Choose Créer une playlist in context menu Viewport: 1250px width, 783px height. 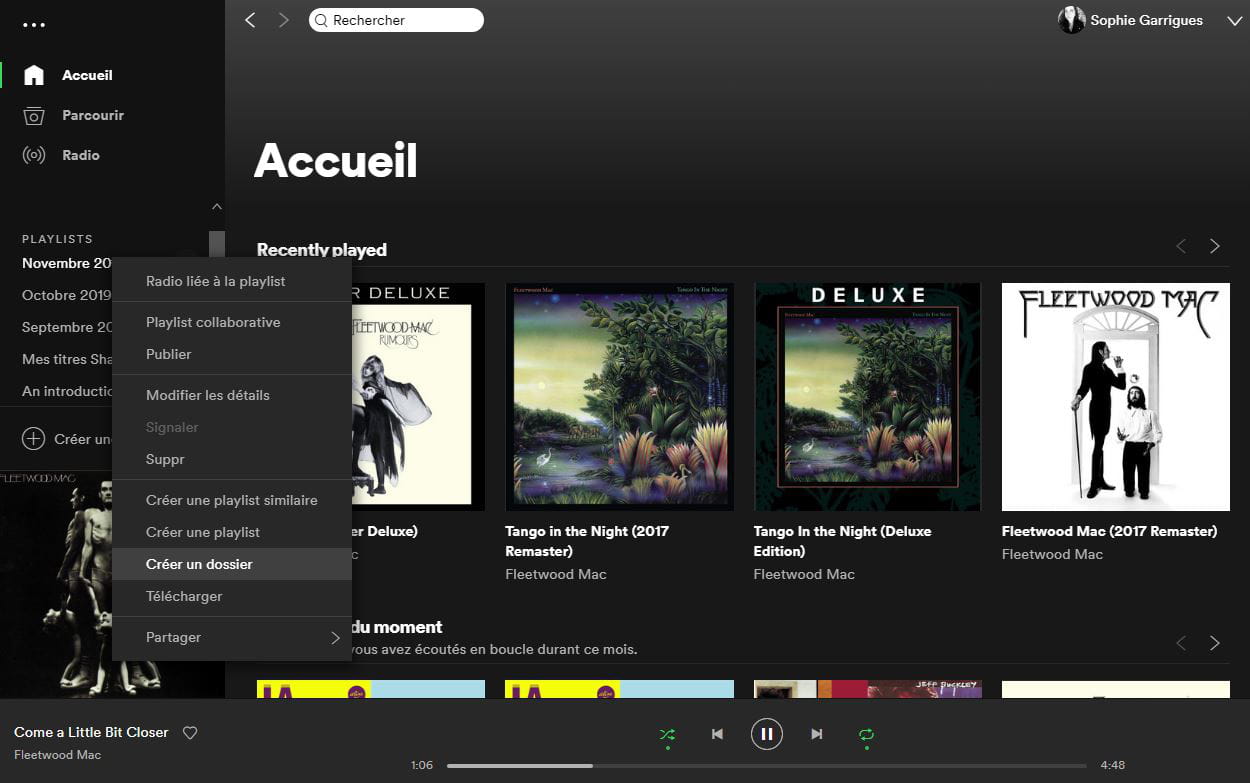click(x=232, y=532)
